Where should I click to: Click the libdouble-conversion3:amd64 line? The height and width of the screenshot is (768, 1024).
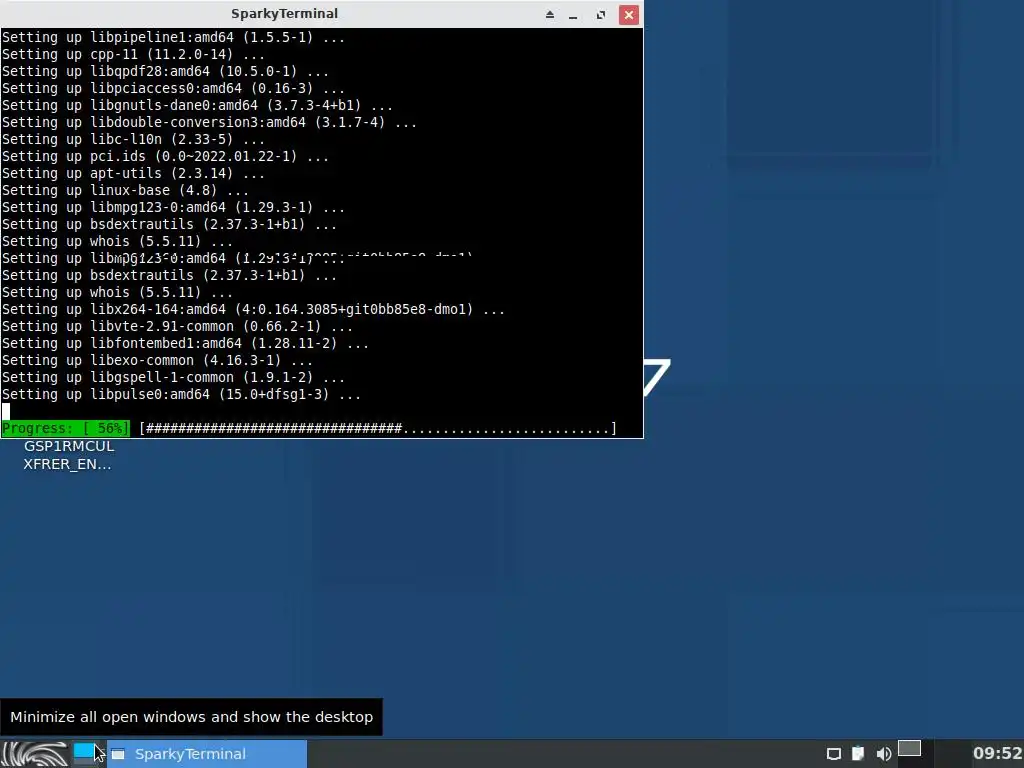pos(209,122)
